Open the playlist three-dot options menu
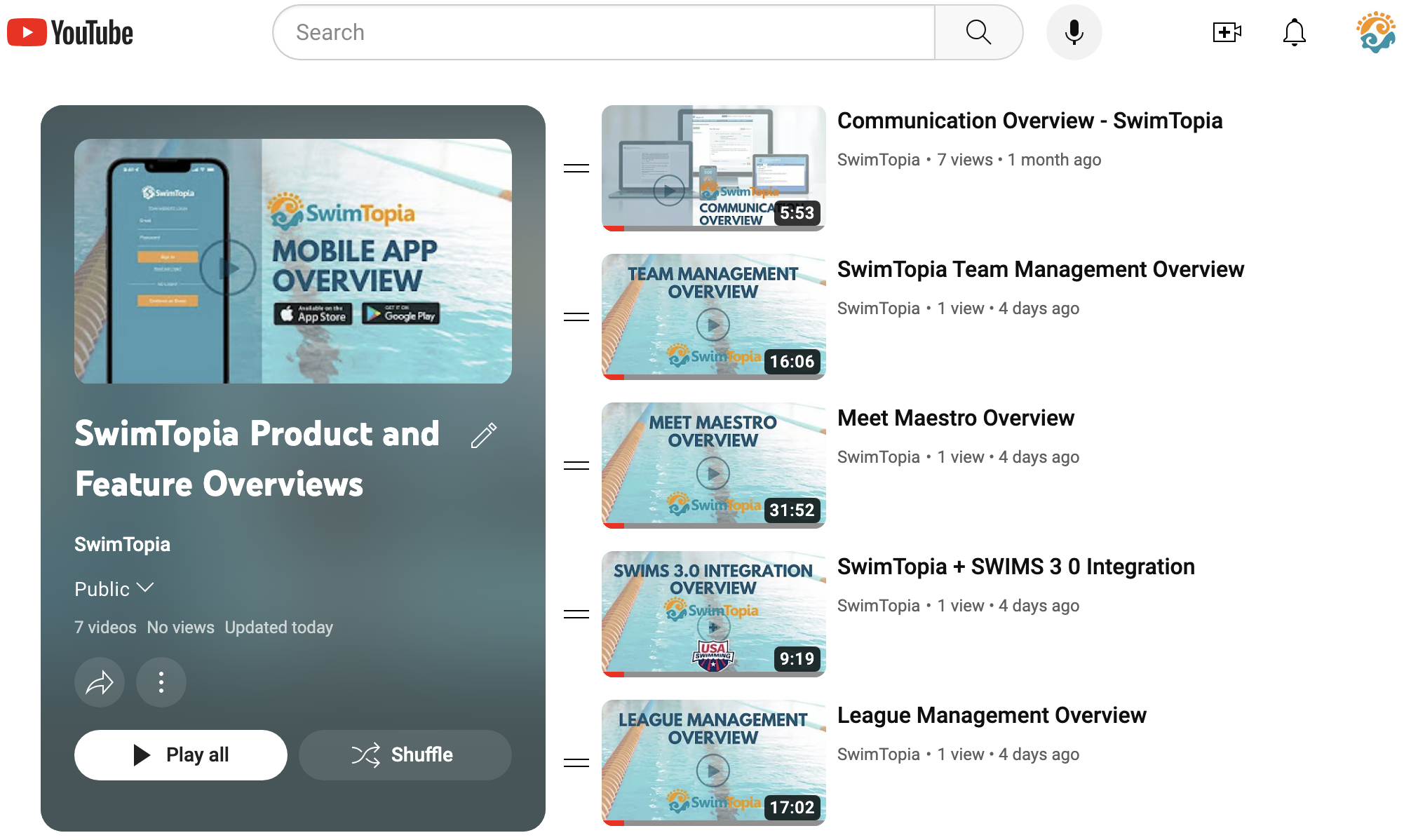1411x840 pixels. click(x=161, y=682)
